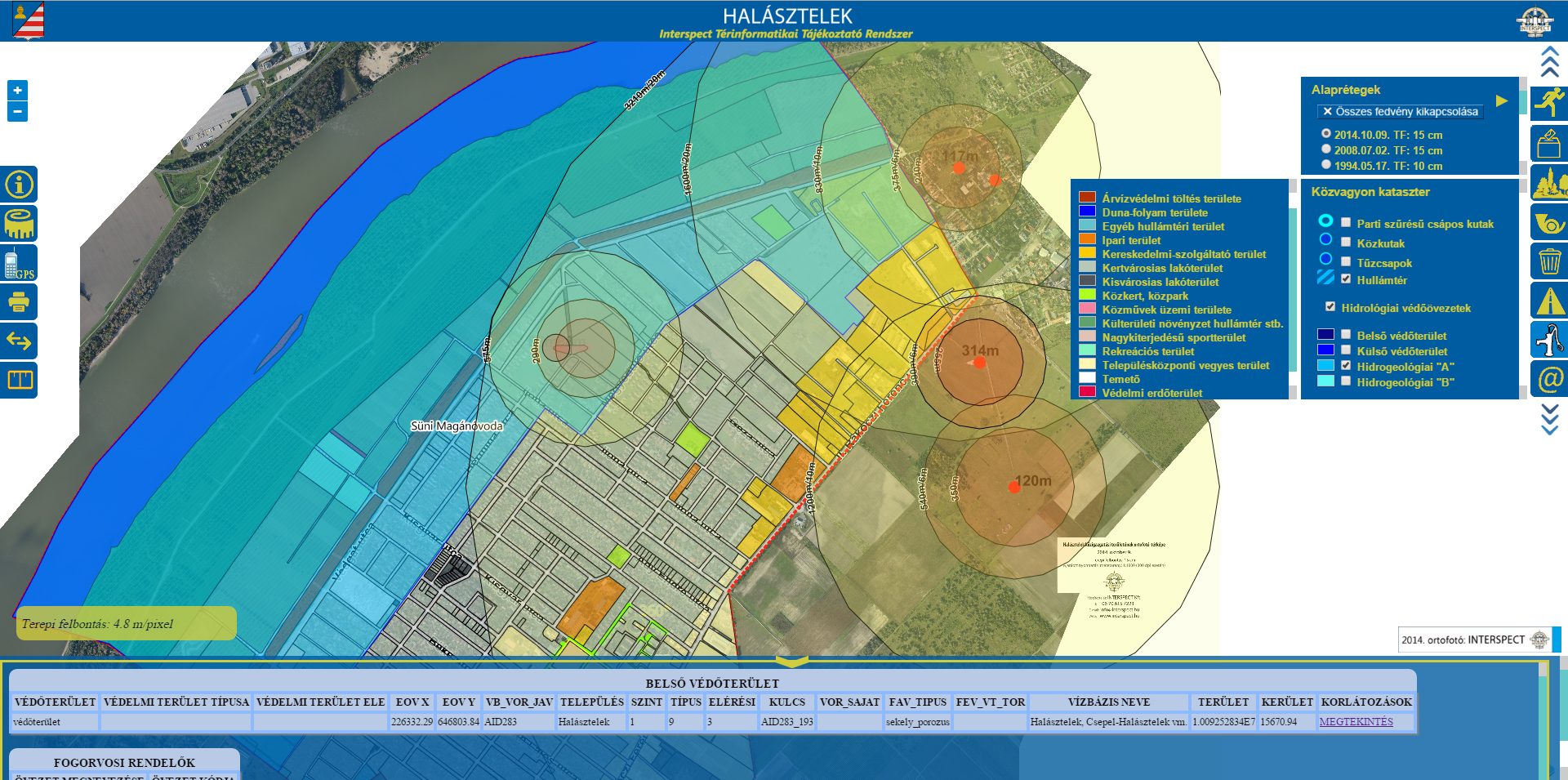Click Kereskedelmi-szolgáltató terület legend entry
The height and width of the screenshot is (780, 1568).
point(1183,254)
